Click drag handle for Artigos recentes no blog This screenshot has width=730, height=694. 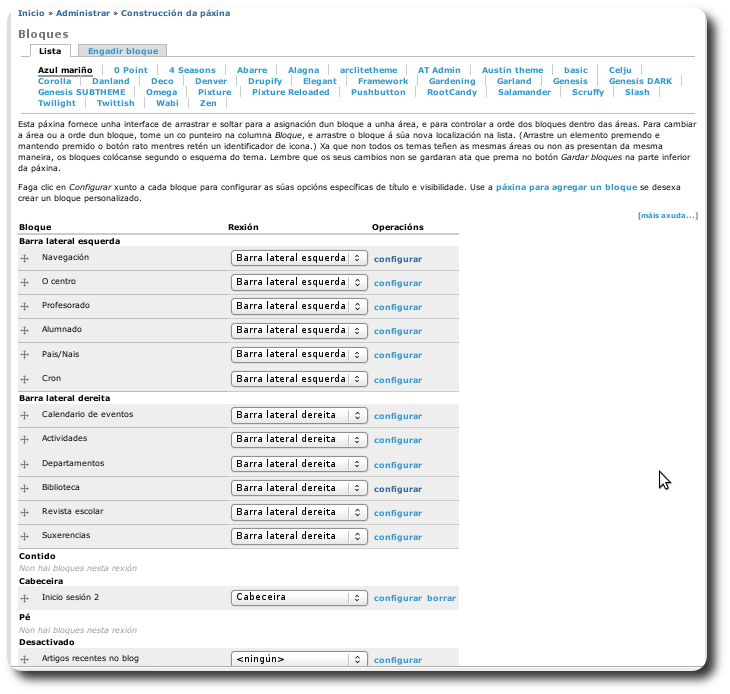tap(25, 661)
